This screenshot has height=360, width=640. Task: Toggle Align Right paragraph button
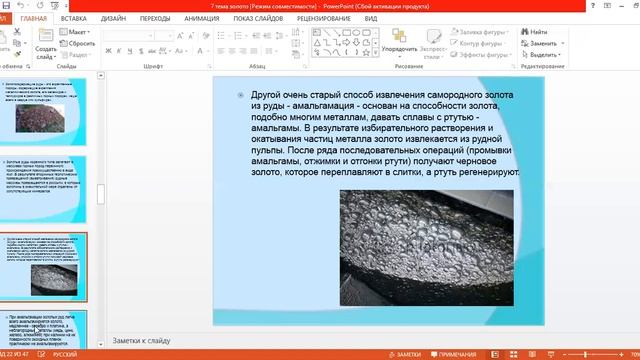pyautogui.click(x=243, y=51)
